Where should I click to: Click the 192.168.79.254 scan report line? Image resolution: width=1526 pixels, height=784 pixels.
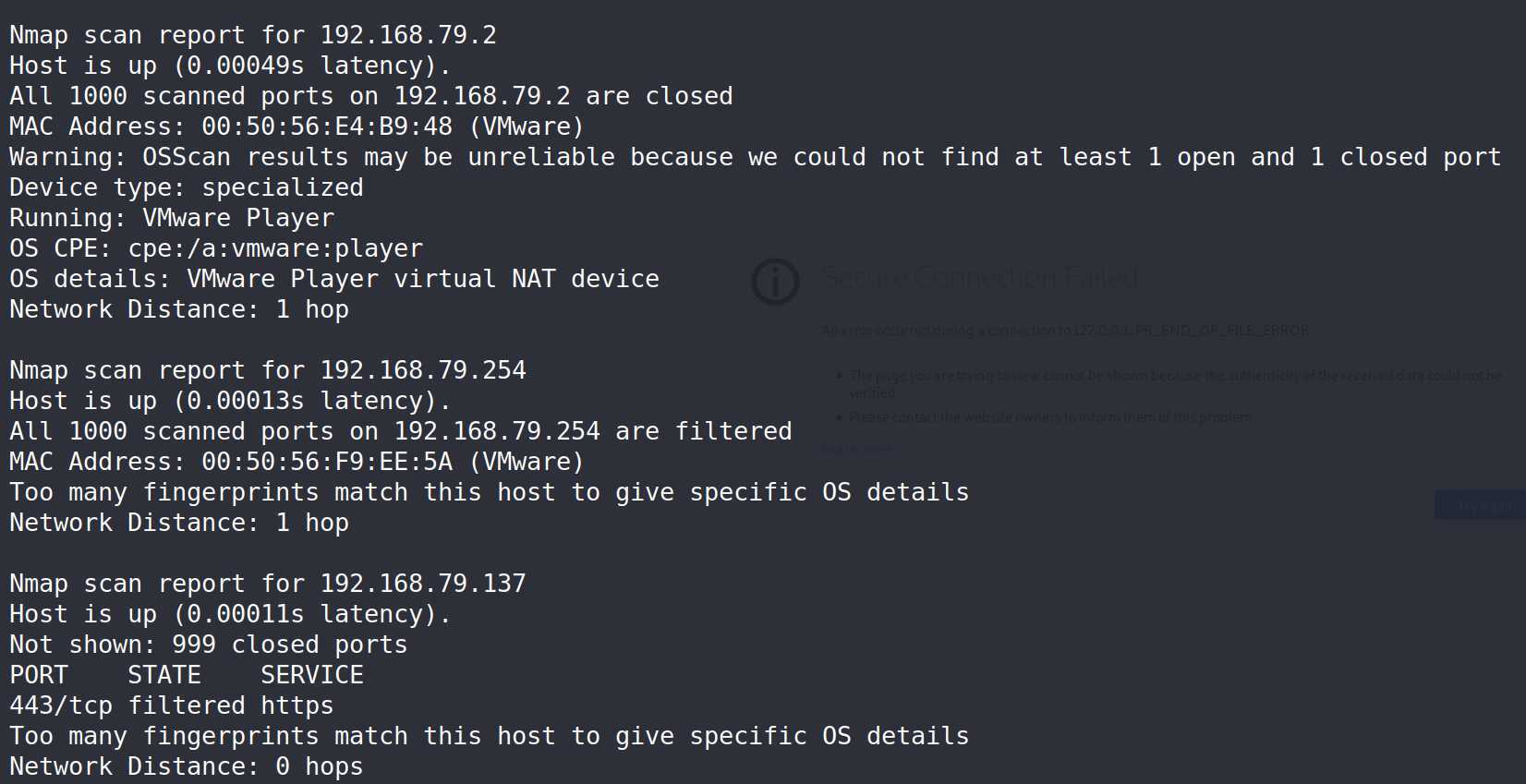[268, 370]
